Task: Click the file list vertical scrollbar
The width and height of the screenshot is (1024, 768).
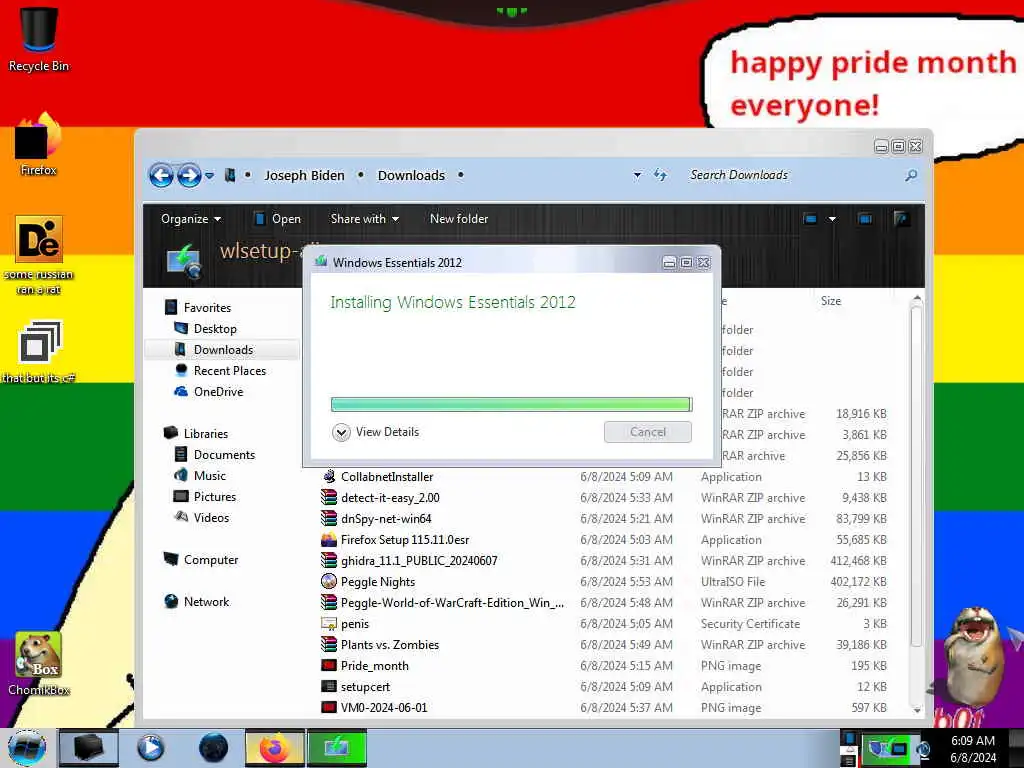Action: (916, 477)
